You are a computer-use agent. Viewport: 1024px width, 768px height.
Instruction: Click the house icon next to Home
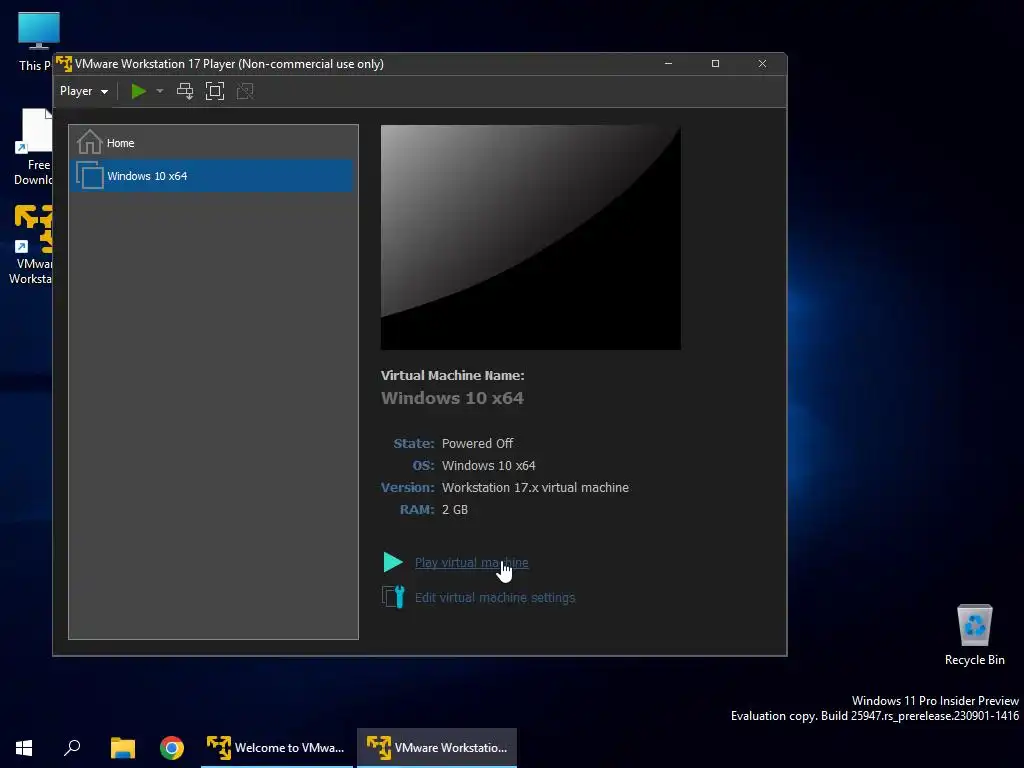89,142
